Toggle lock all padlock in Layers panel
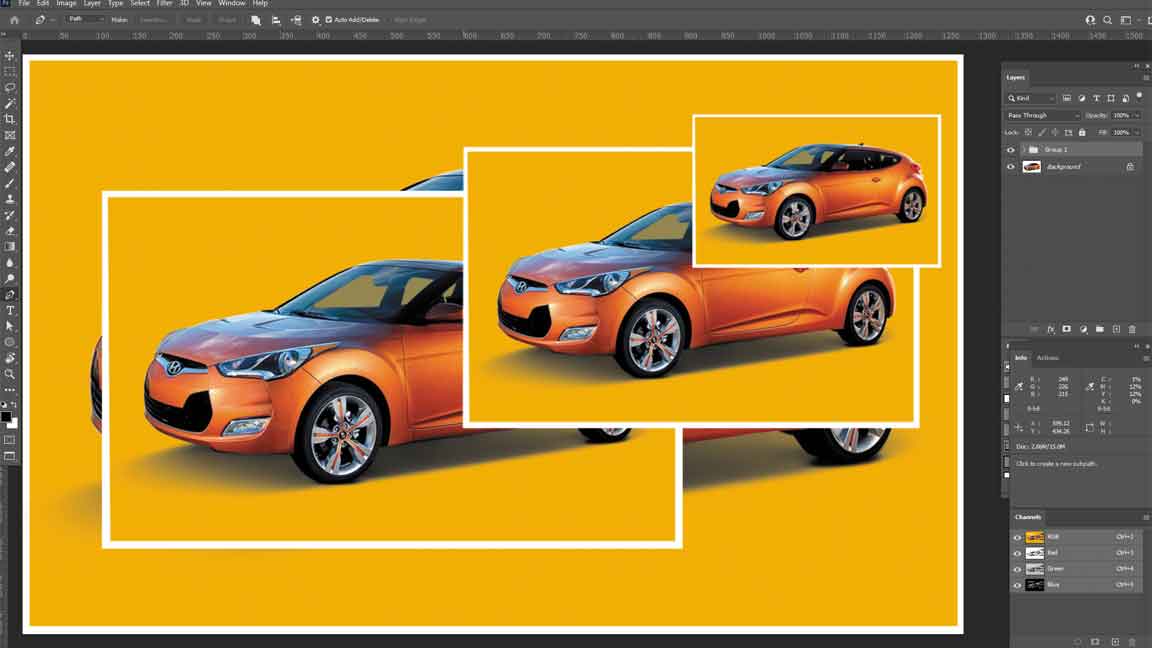The height and width of the screenshot is (648, 1152). coord(1081,132)
